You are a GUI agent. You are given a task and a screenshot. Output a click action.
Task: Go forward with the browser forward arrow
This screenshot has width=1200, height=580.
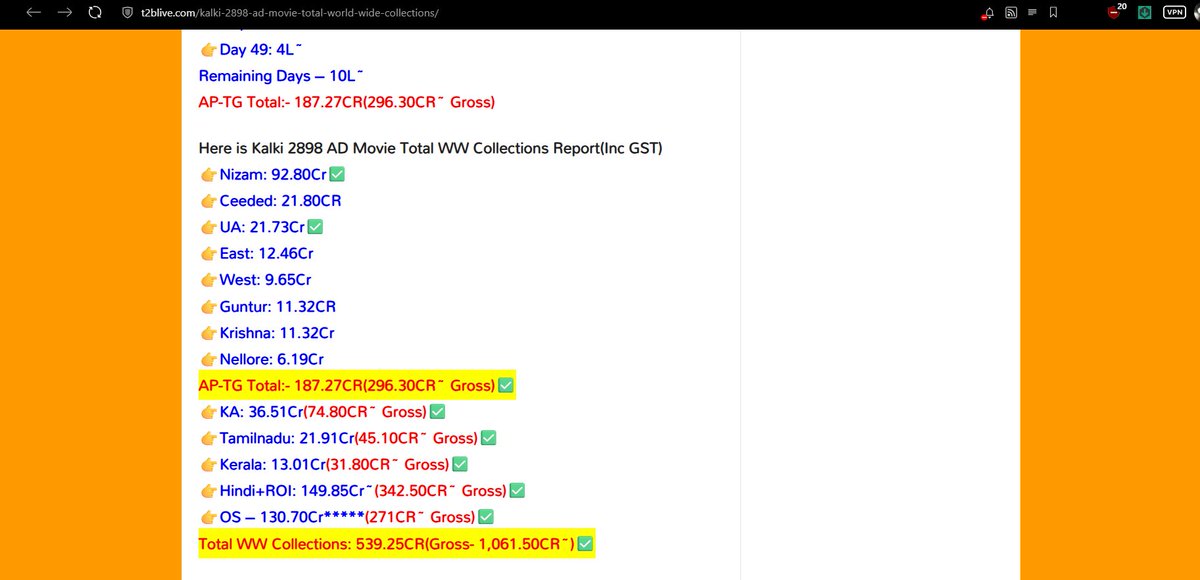coord(65,13)
